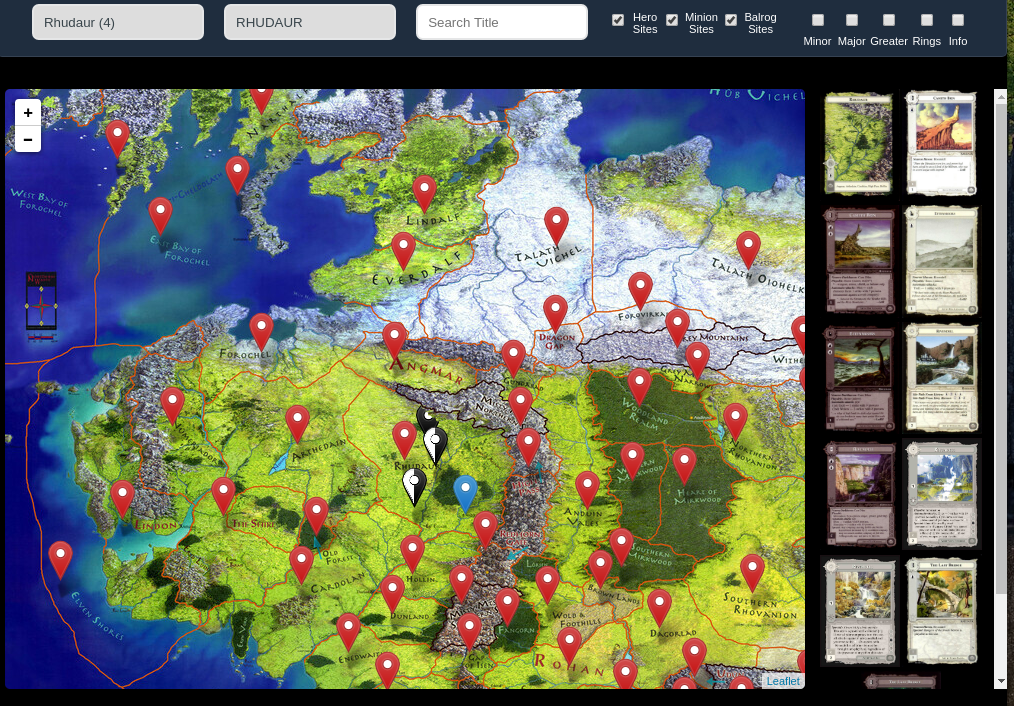
Task: Select the Talath Uichel marker
Action: (x=556, y=225)
